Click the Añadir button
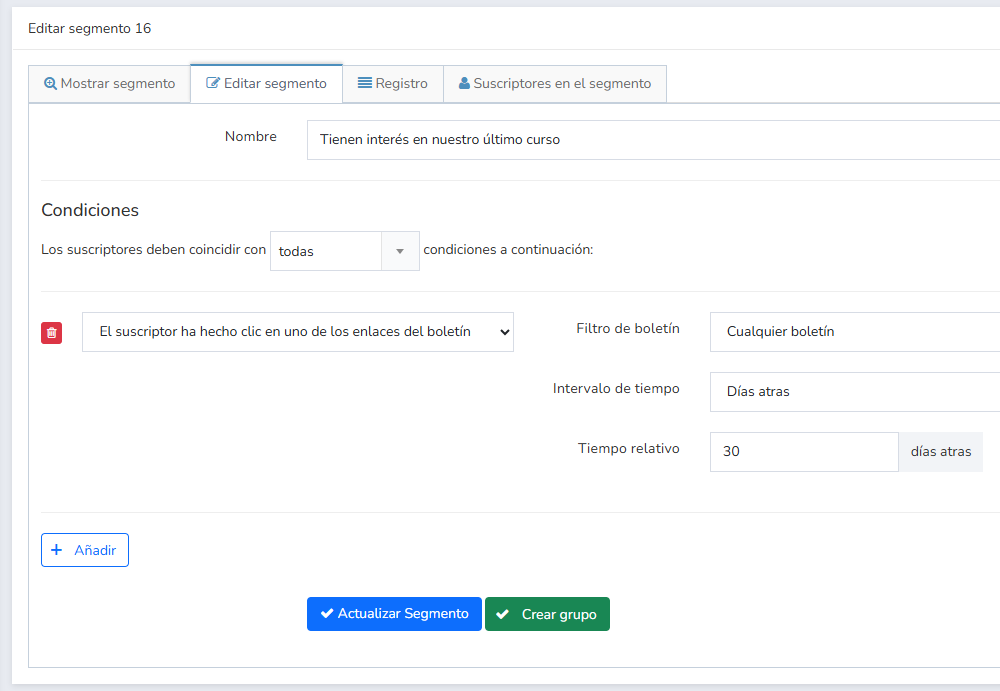The width and height of the screenshot is (1000, 691). [x=84, y=549]
